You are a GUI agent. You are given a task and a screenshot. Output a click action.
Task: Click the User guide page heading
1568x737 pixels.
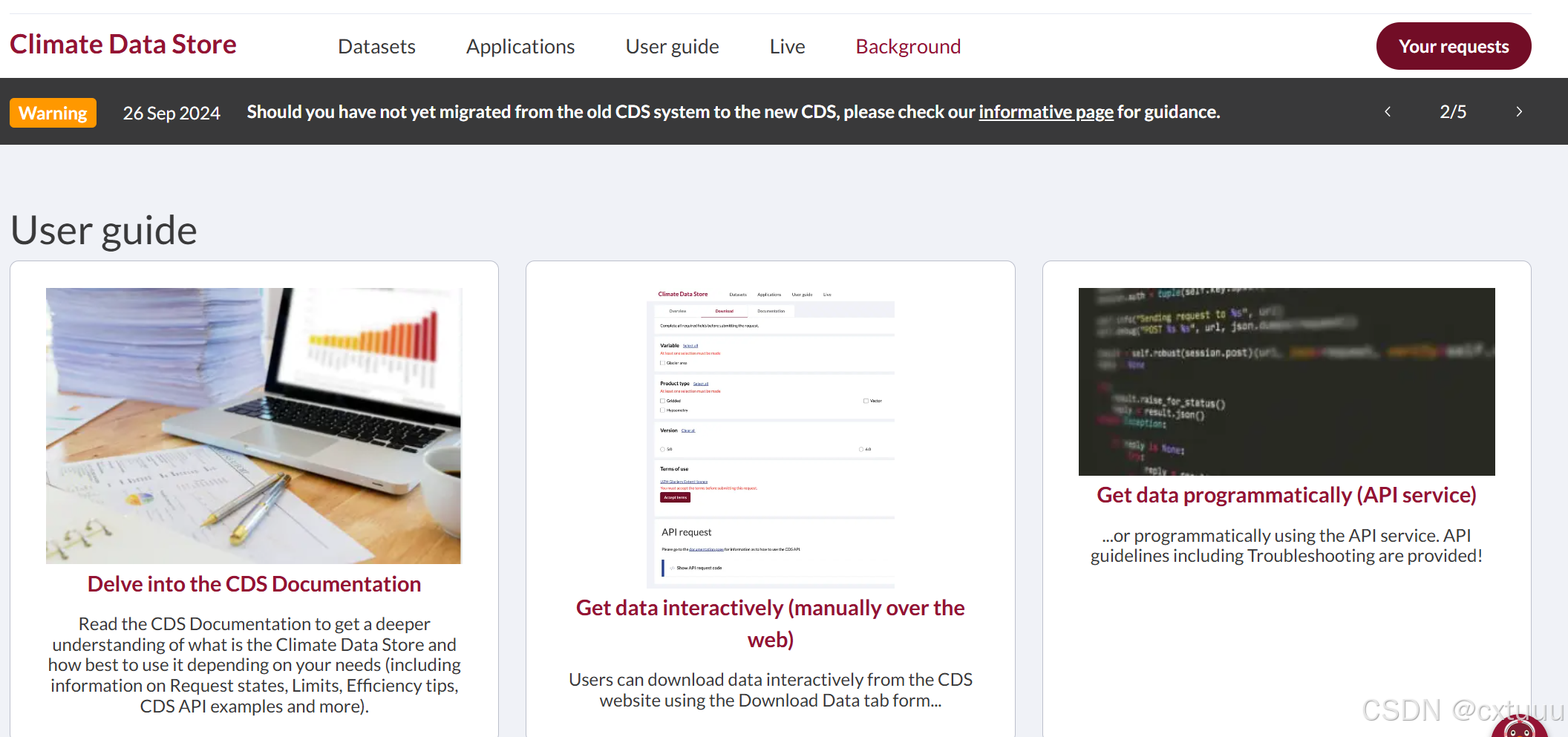point(104,230)
